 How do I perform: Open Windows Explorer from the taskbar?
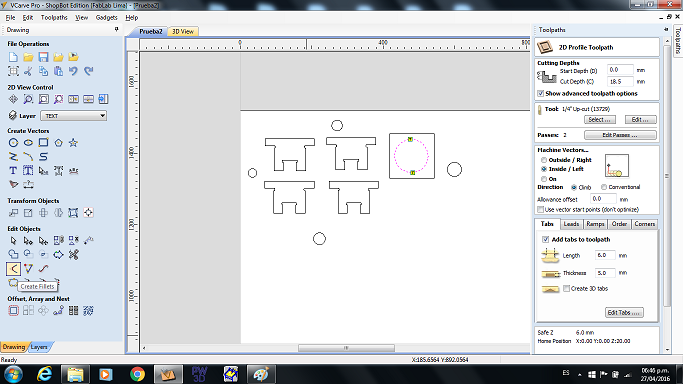[x=75, y=374]
